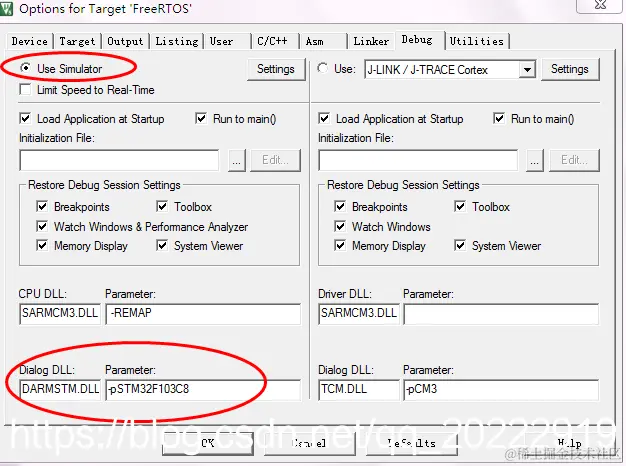Uncheck simulator Toolbox restore option
This screenshot has width=626, height=466.
(x=162, y=206)
